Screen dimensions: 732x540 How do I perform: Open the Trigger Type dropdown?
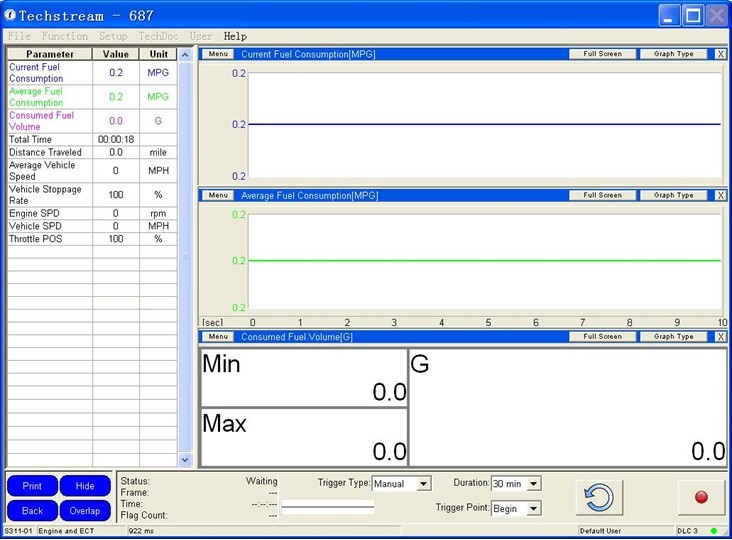point(424,484)
